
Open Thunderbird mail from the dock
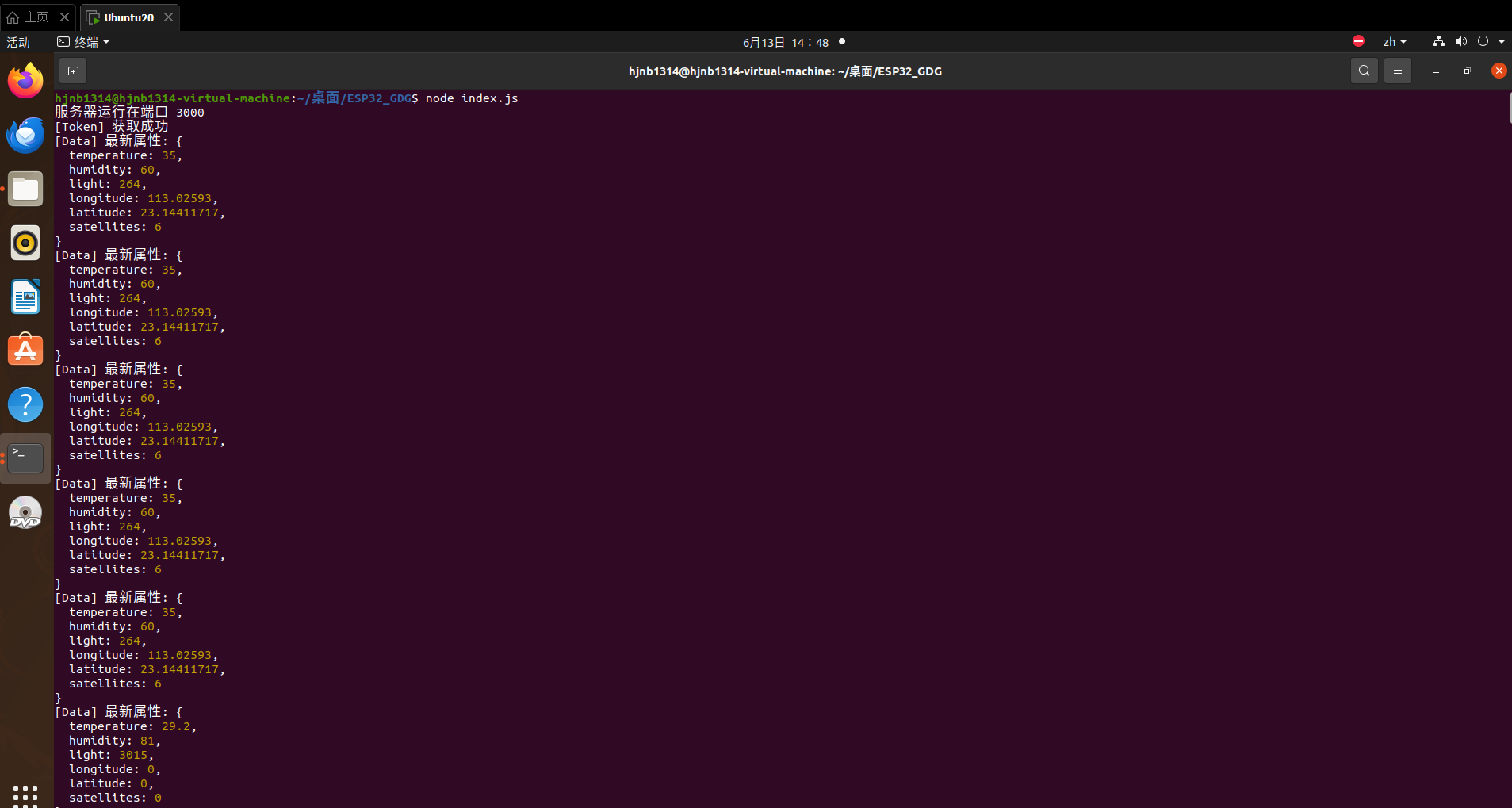[25, 136]
